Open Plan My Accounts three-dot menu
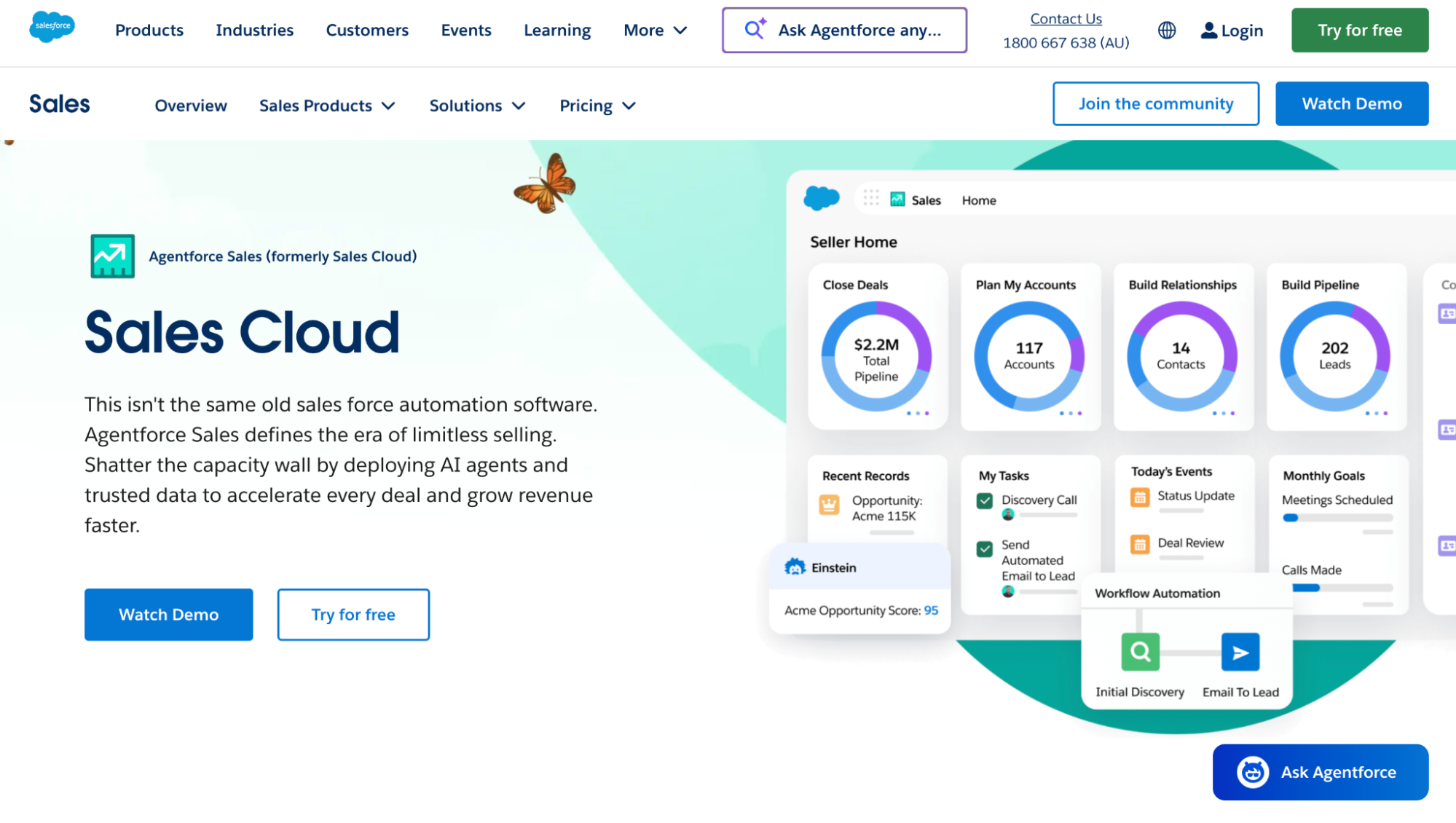The width and height of the screenshot is (1456, 823). pyautogui.click(x=1071, y=413)
